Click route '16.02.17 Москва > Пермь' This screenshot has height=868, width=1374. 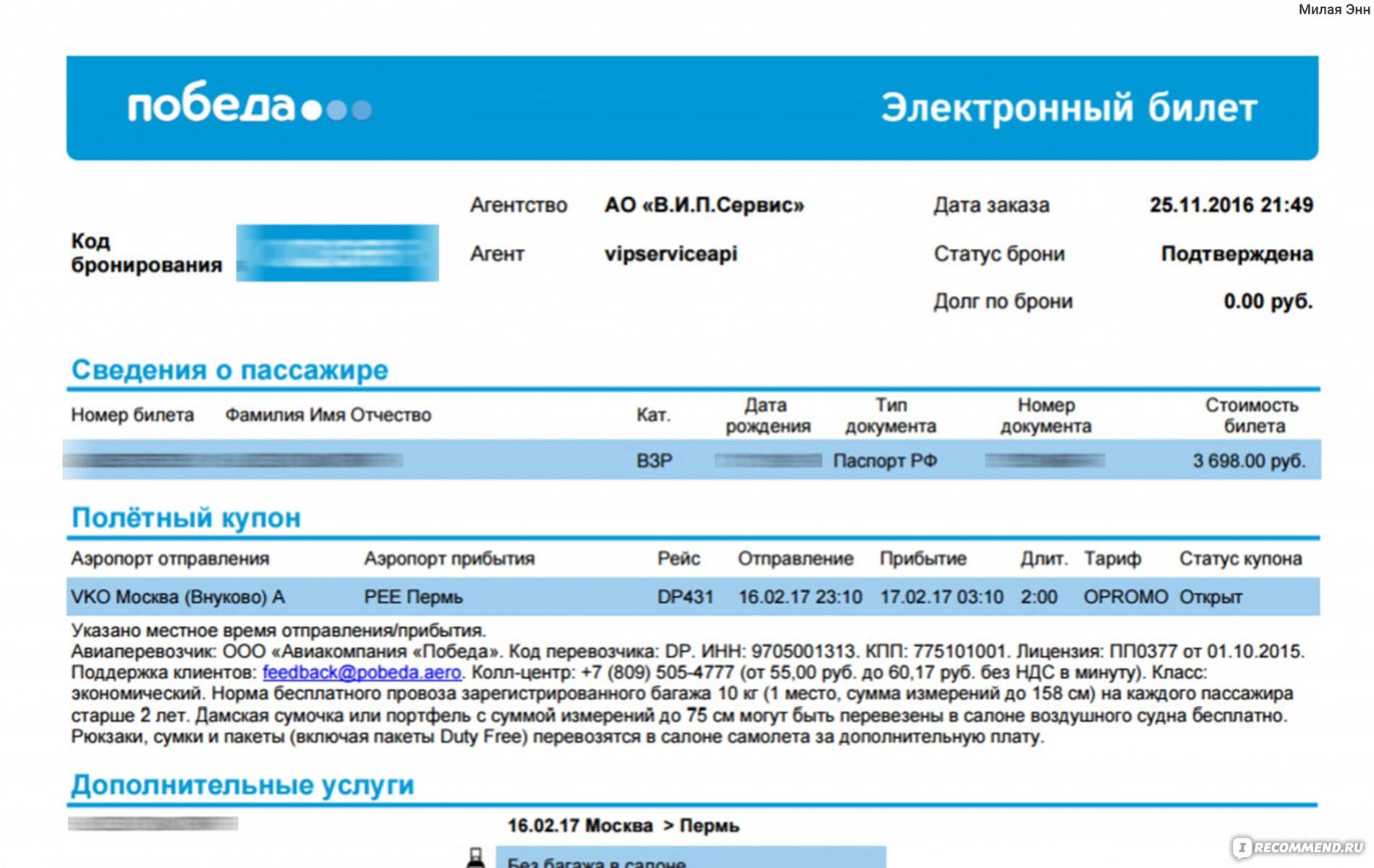(x=623, y=826)
